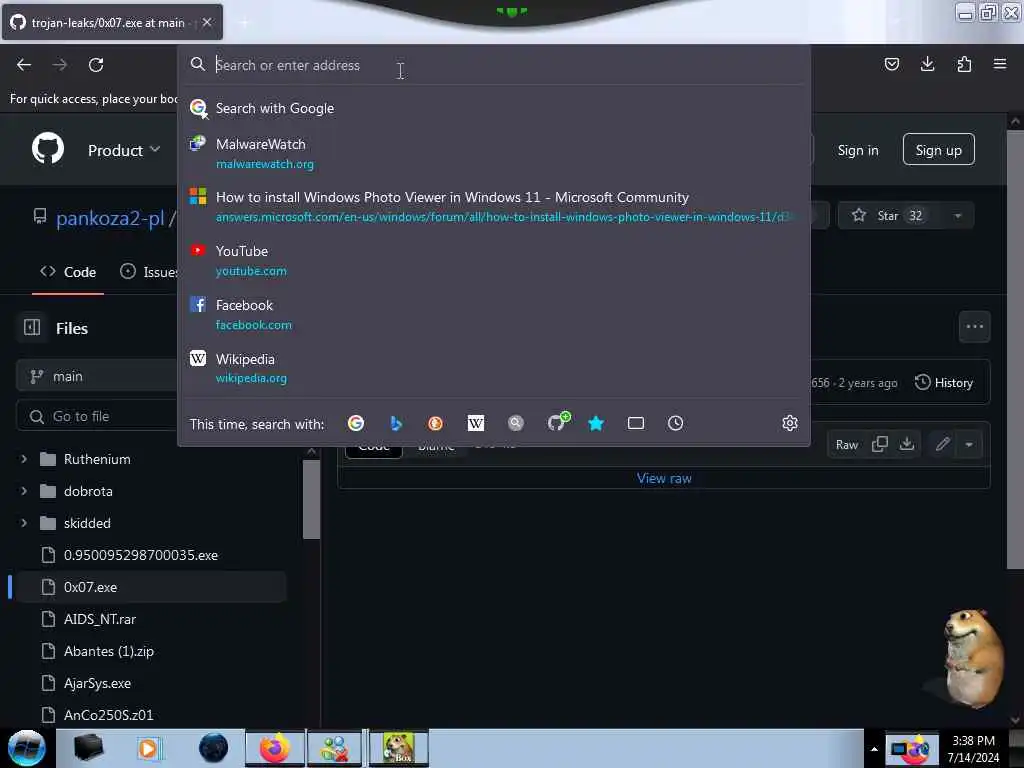
Task: Click the GitHub octocat logo
Action: coord(48,149)
